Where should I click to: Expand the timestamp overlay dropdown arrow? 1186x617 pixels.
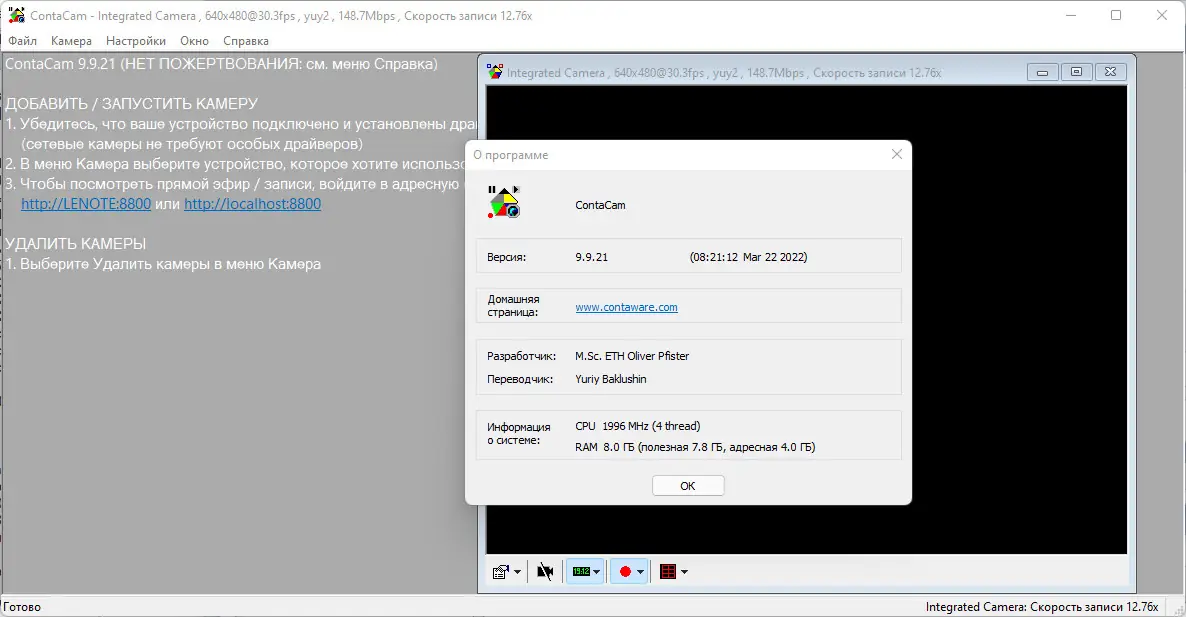(x=597, y=572)
